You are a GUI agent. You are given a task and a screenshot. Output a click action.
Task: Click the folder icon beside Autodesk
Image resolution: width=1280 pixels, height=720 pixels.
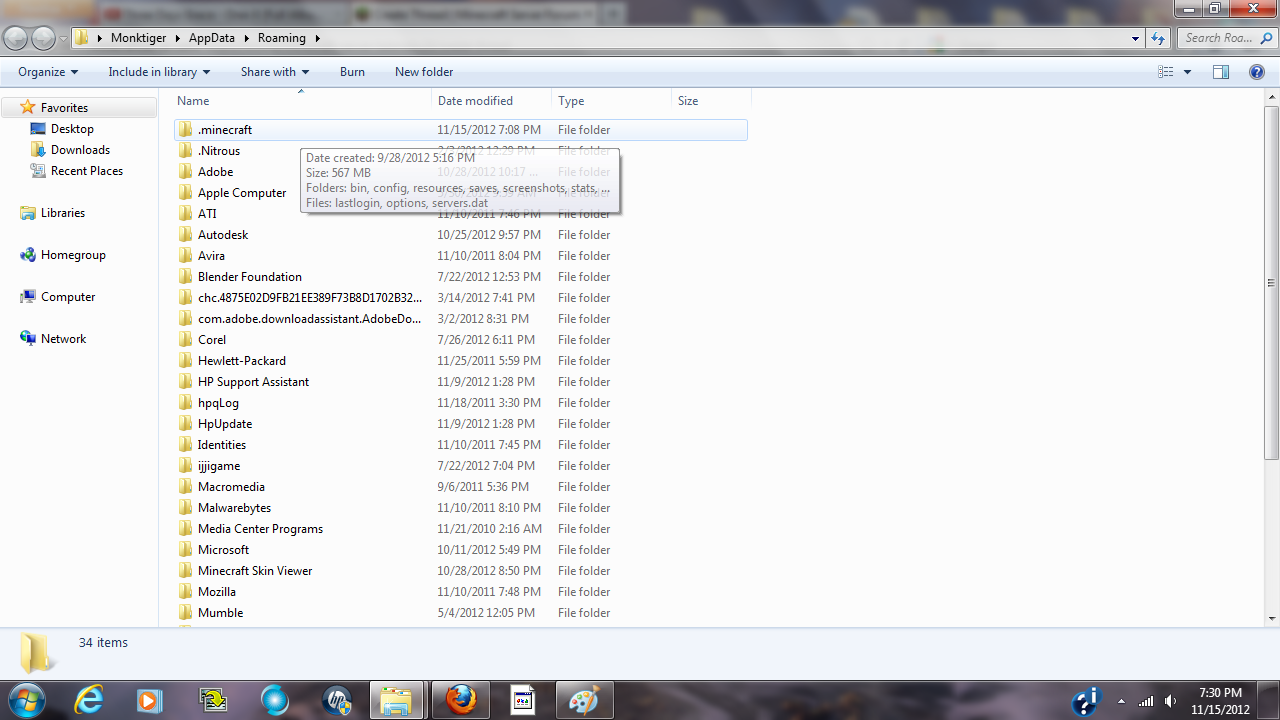click(x=186, y=235)
